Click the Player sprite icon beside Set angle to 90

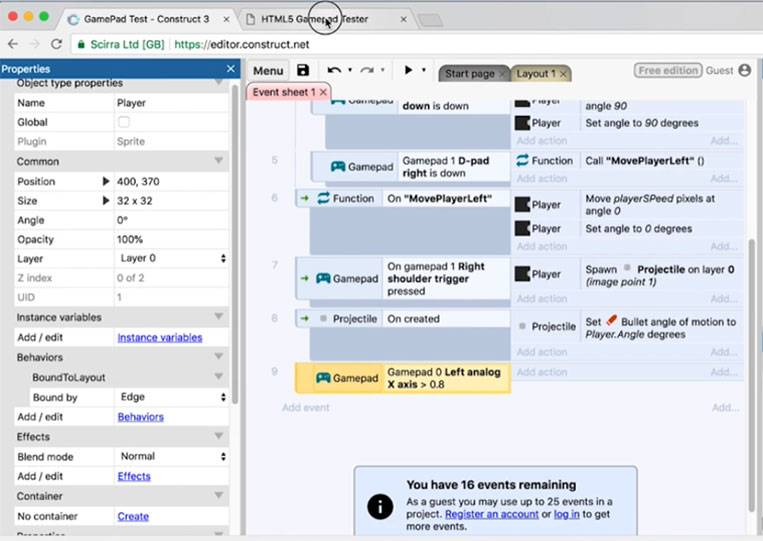(x=522, y=123)
